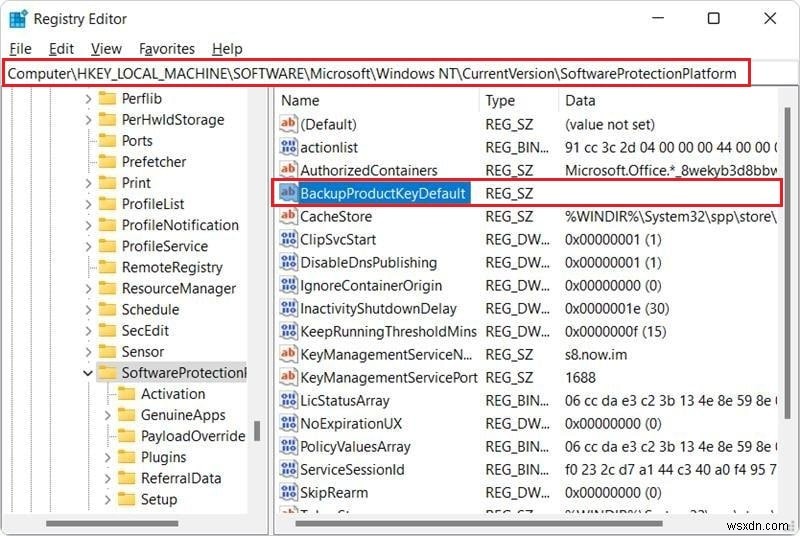Click the 1688 port data value

(580, 377)
